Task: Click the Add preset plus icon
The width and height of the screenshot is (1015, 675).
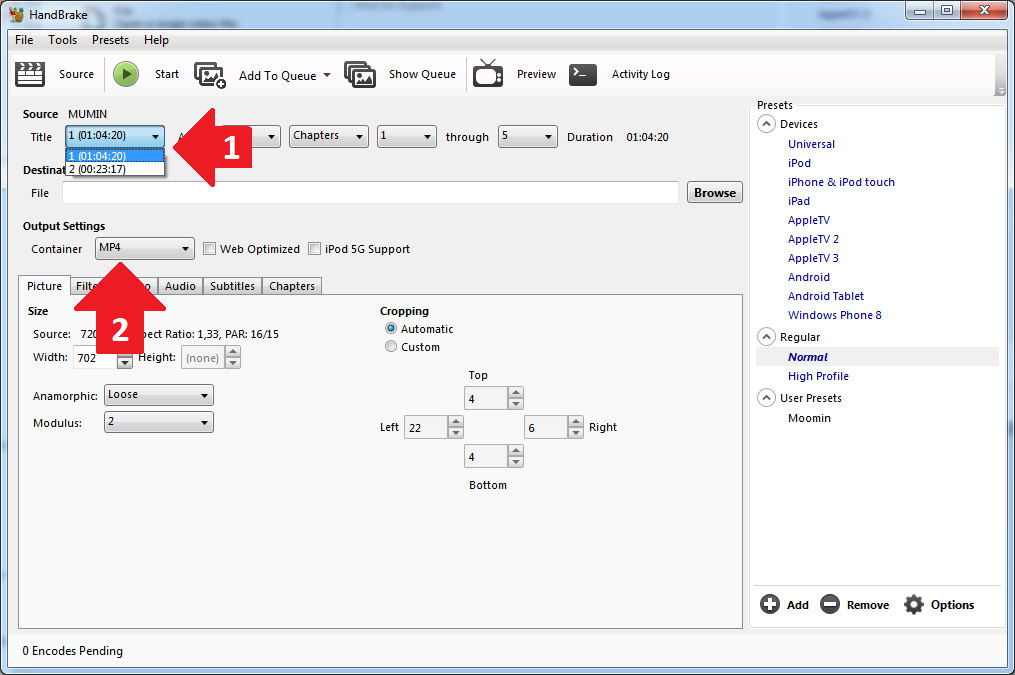Action: [x=770, y=604]
